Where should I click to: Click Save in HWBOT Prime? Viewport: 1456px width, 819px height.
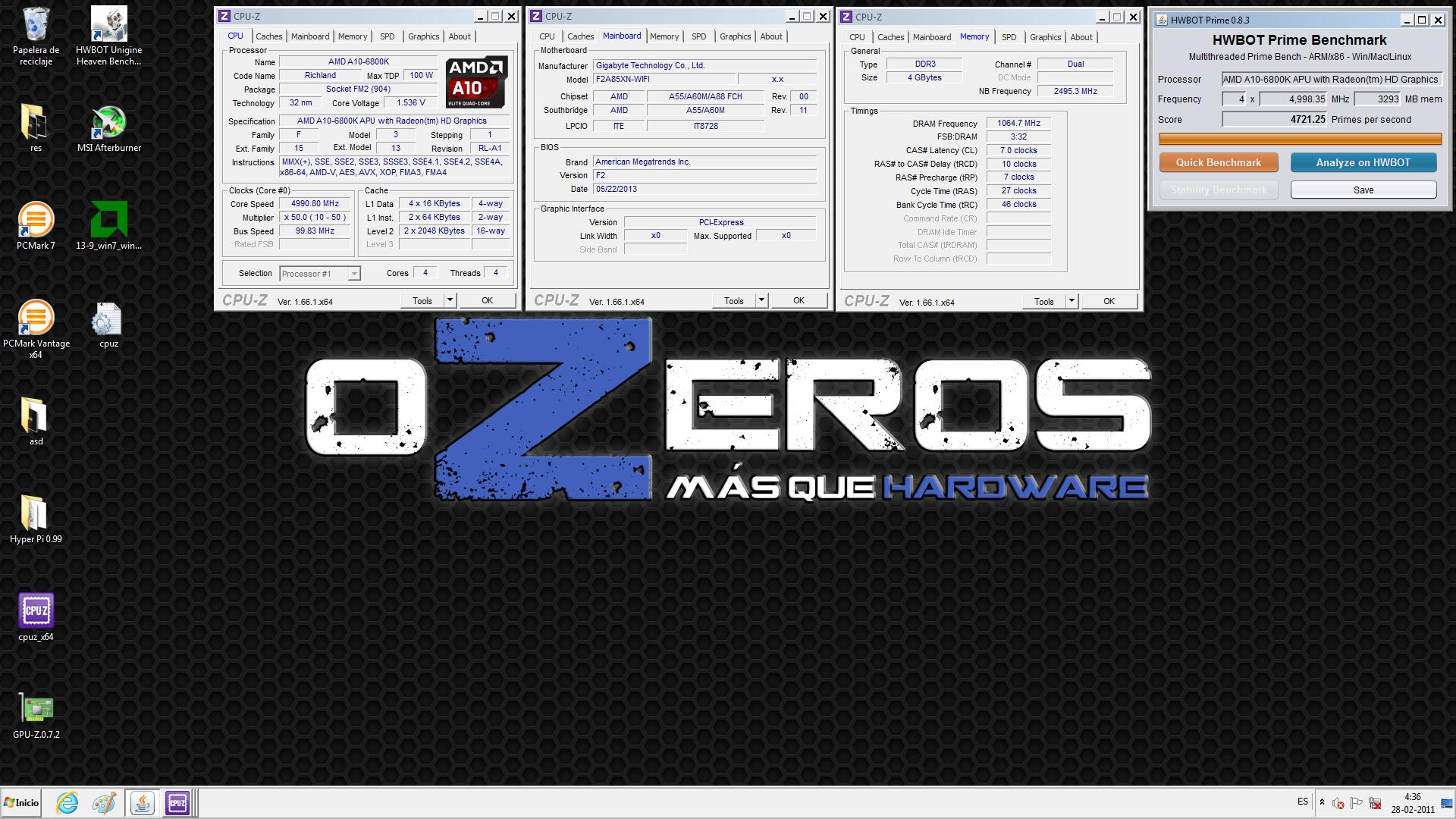1363,190
